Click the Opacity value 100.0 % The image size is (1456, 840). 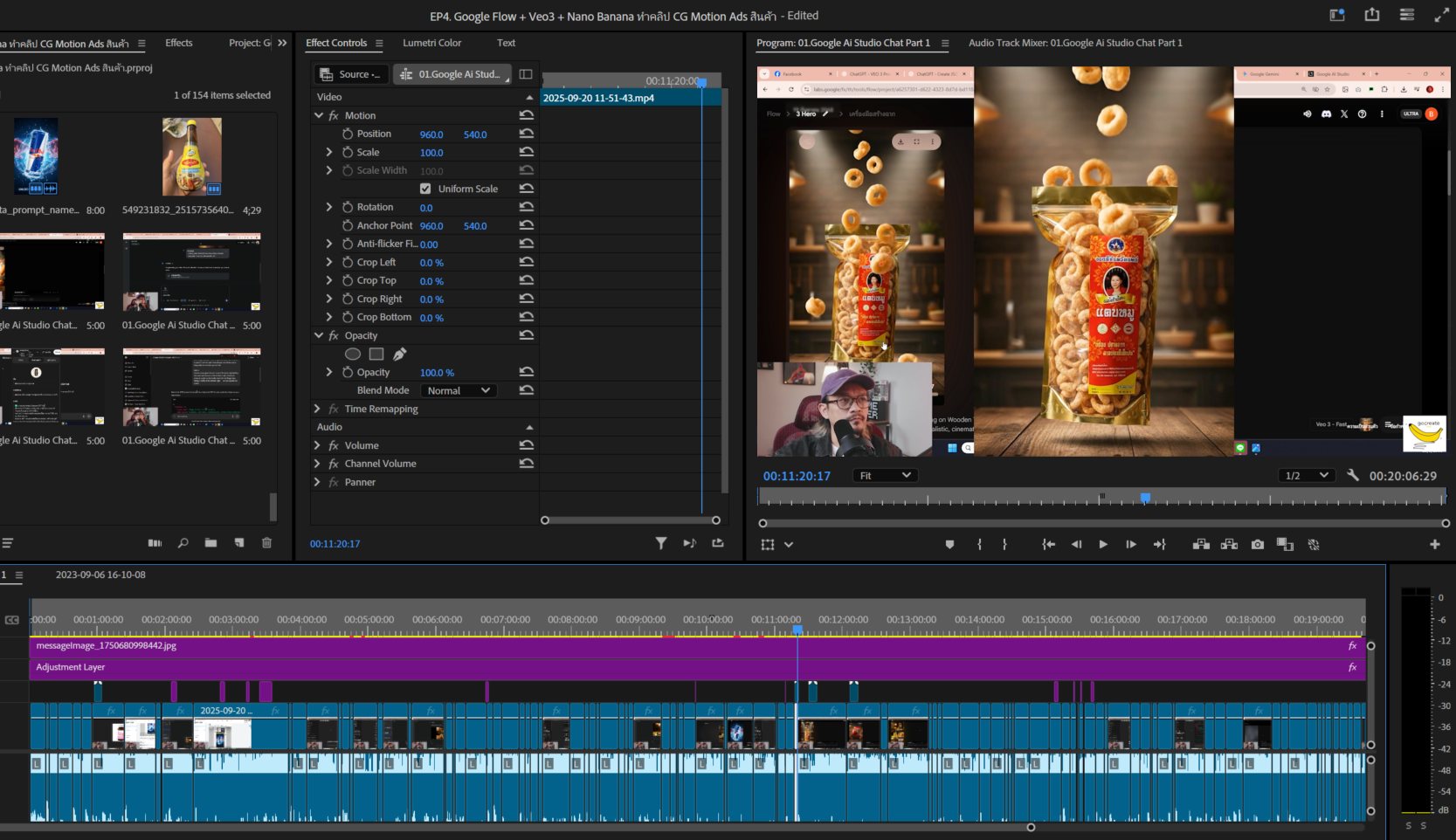pyautogui.click(x=437, y=373)
